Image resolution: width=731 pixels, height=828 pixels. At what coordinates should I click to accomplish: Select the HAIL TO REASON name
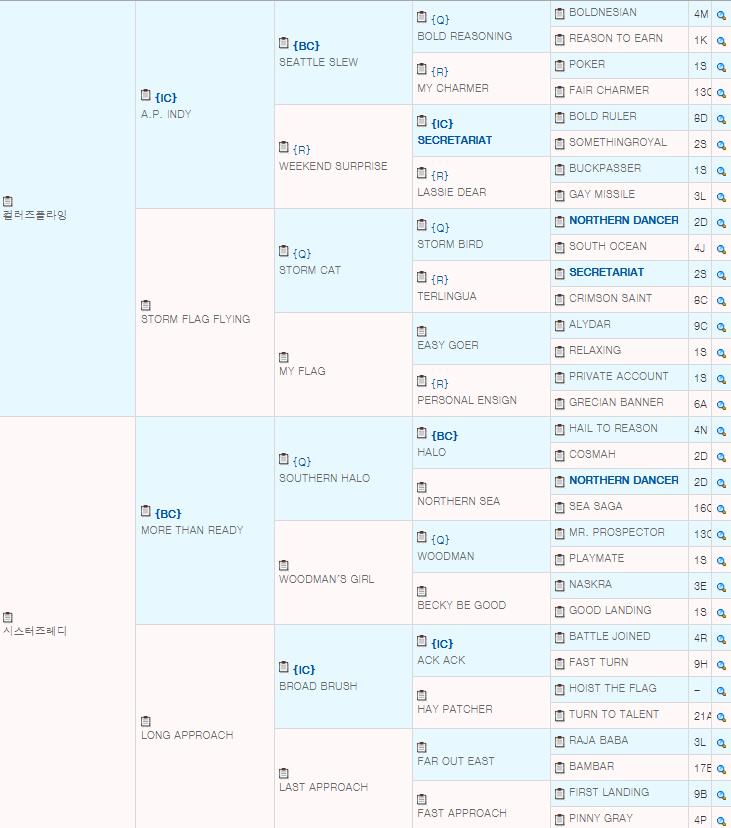tap(613, 428)
